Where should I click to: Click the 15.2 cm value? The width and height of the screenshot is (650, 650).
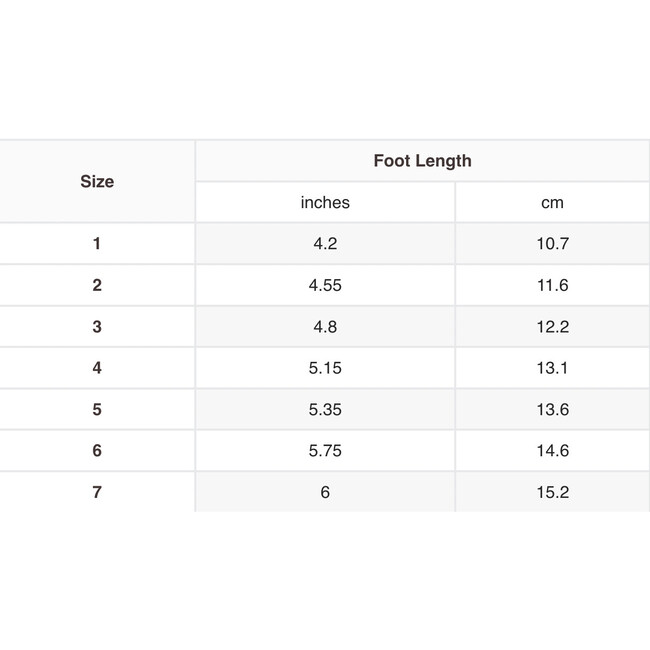[x=552, y=493]
